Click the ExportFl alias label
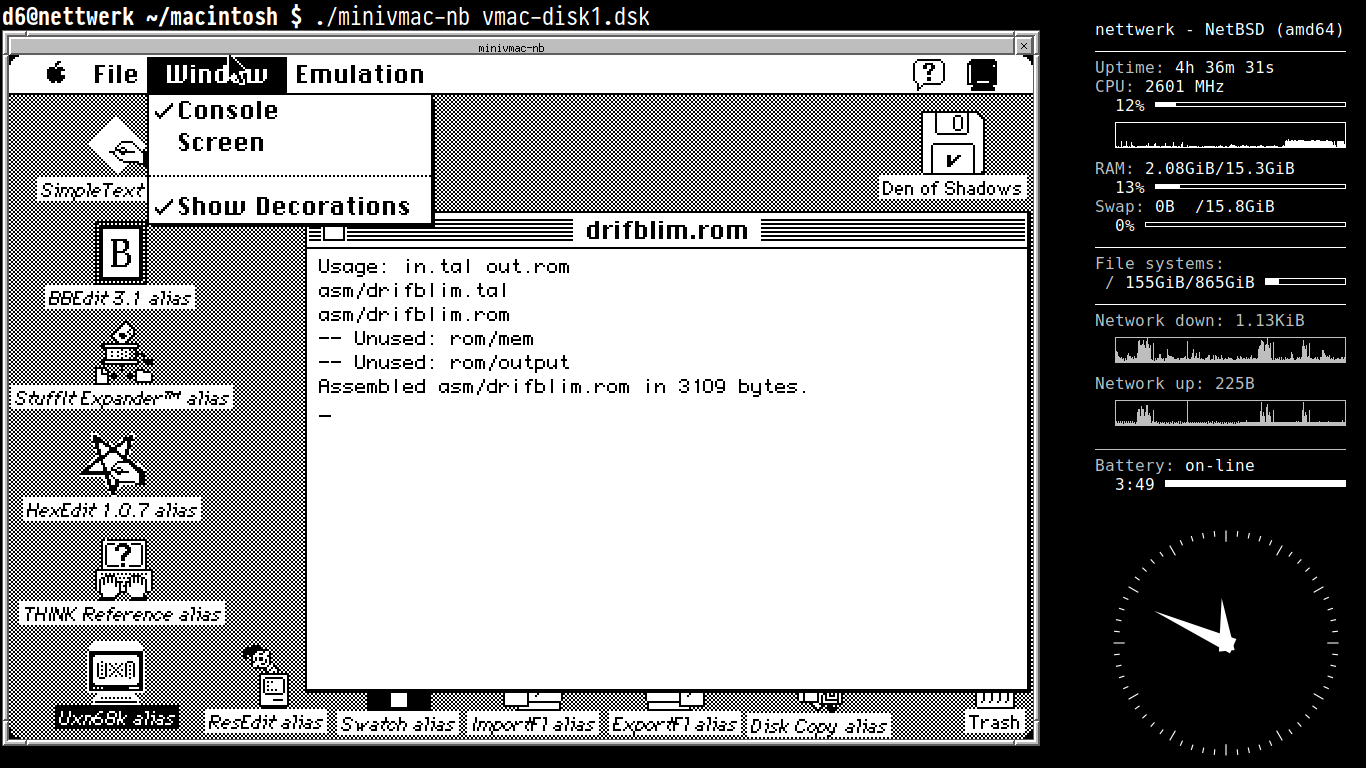The height and width of the screenshot is (768, 1366). point(675,724)
